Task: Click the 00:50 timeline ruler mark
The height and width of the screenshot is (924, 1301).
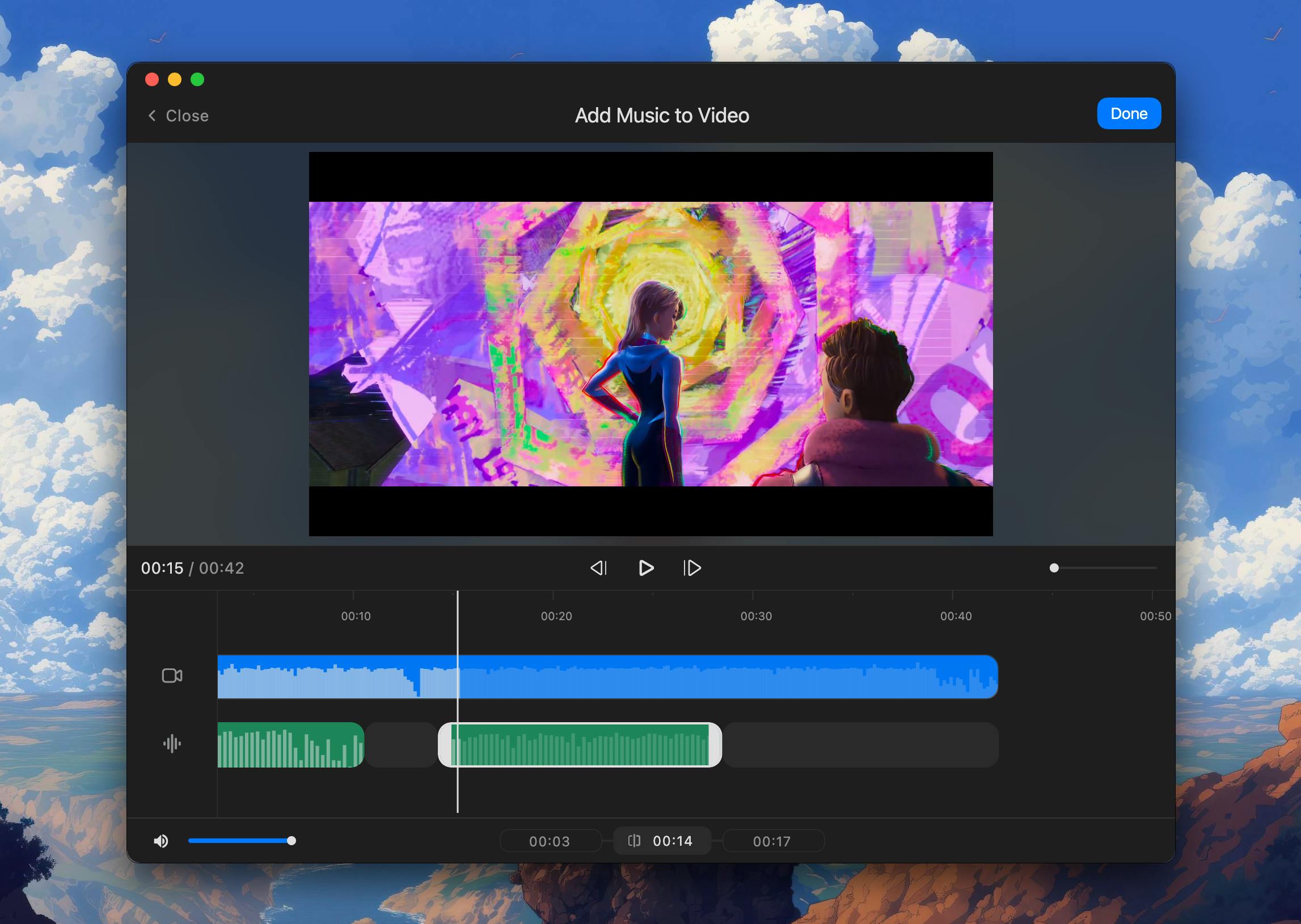Action: click(1155, 616)
